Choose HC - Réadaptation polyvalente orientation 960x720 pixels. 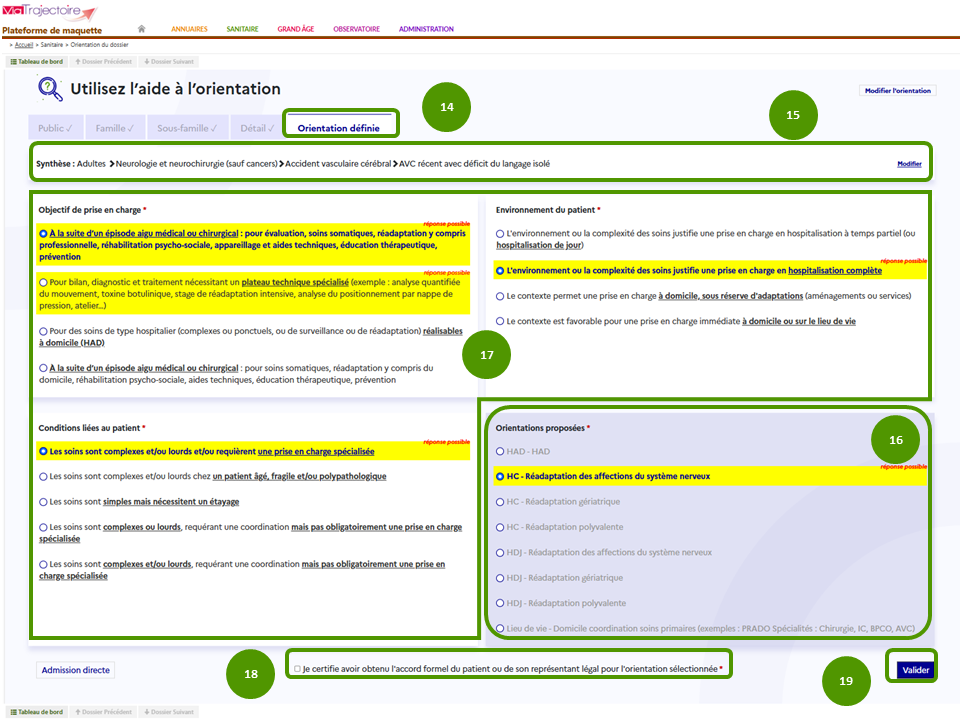(x=500, y=527)
